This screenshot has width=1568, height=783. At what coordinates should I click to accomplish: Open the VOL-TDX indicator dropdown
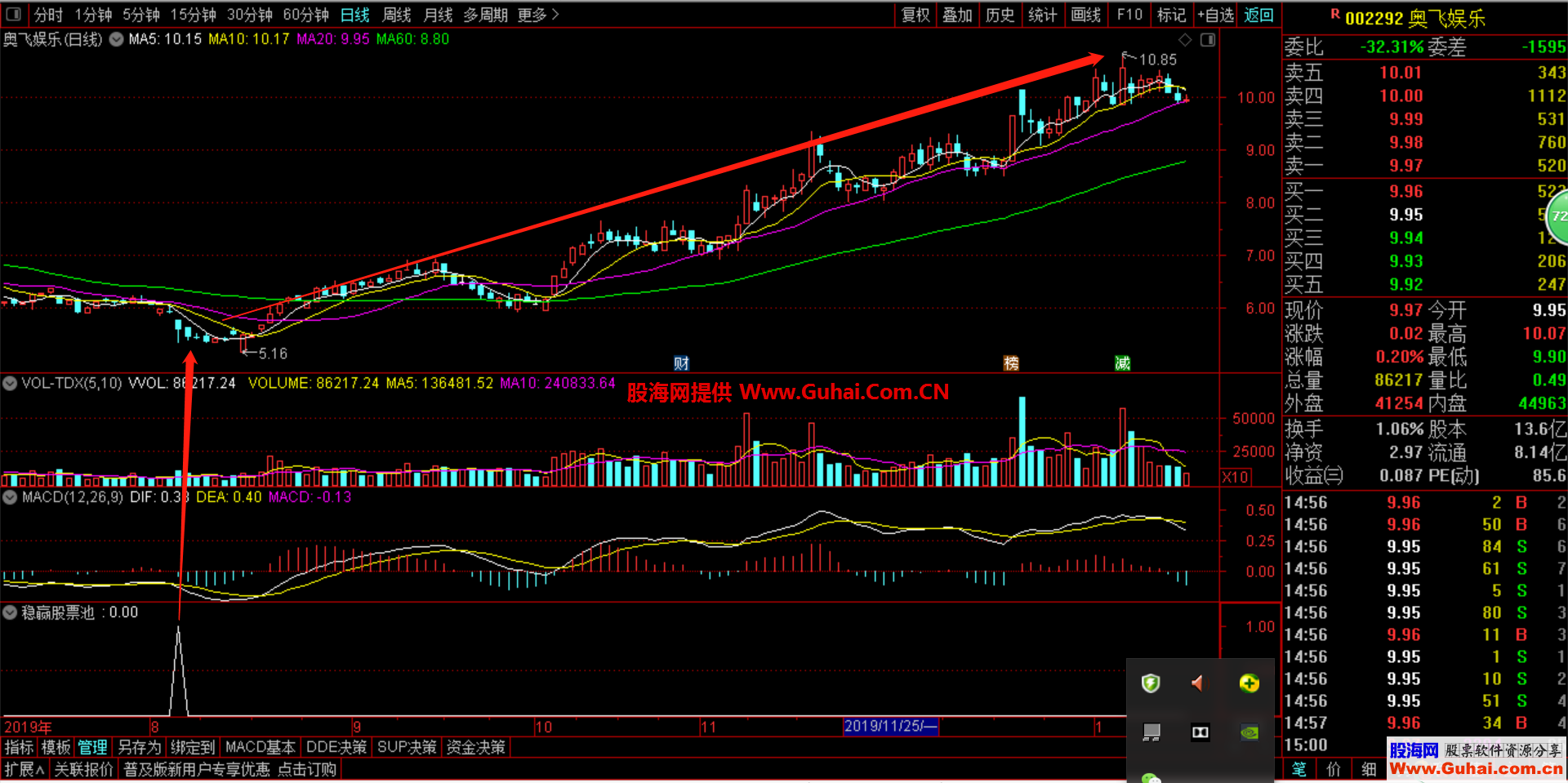click(10, 383)
